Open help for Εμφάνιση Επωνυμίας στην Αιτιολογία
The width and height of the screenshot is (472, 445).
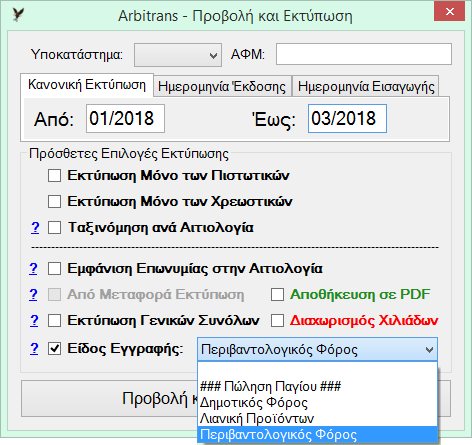pos(33,268)
